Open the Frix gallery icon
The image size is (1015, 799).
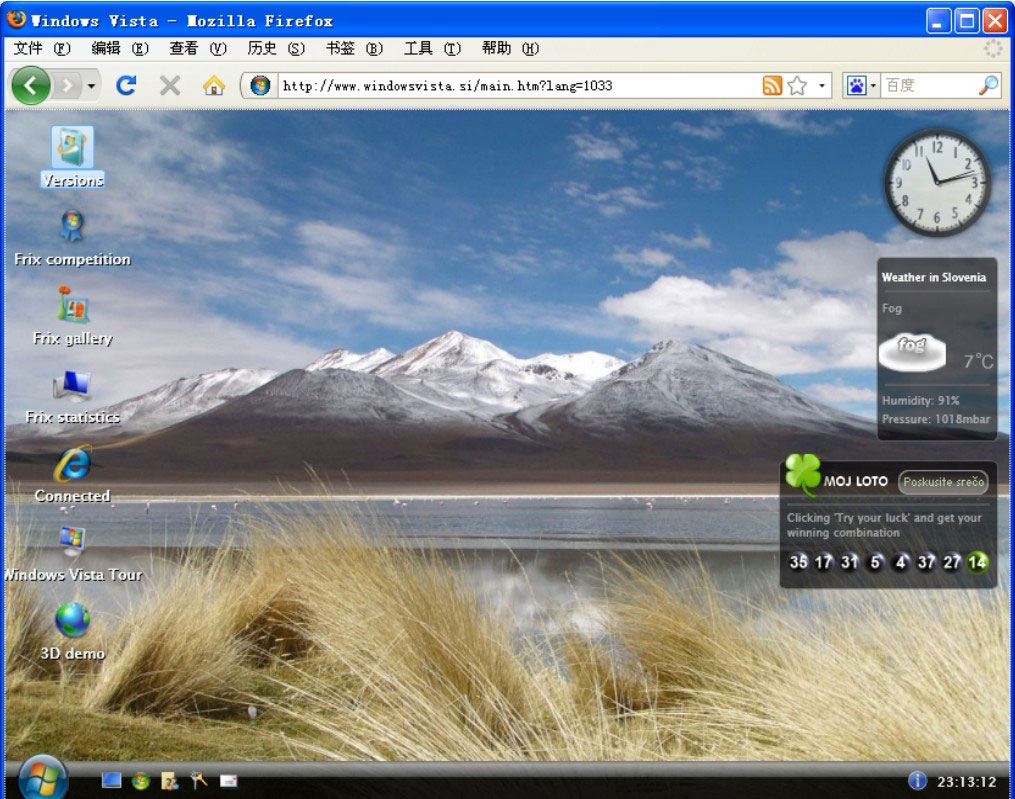[x=72, y=316]
